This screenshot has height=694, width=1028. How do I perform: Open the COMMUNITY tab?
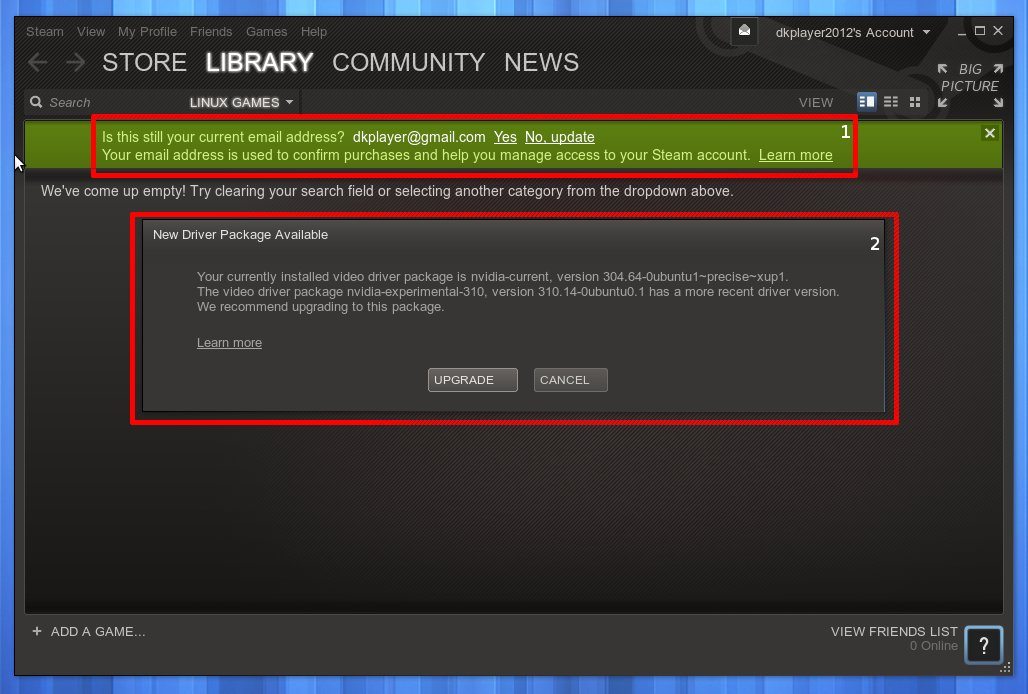pyautogui.click(x=408, y=62)
